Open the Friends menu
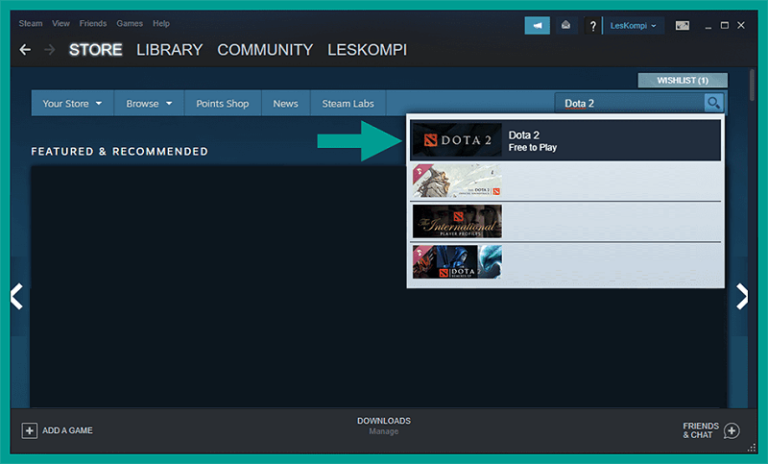The width and height of the screenshot is (768, 464). 93,23
